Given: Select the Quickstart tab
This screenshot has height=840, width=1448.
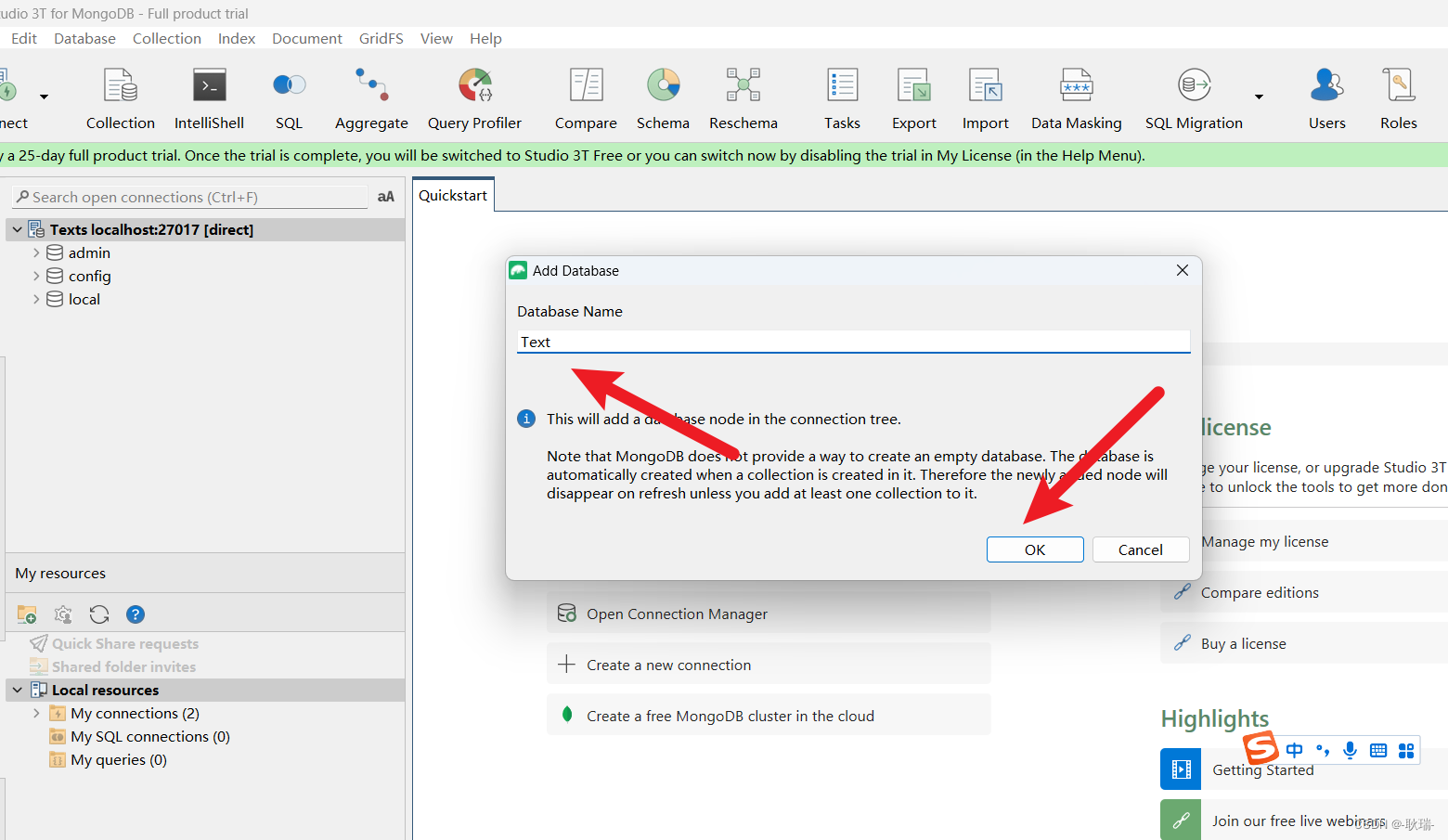Looking at the screenshot, I should (453, 195).
